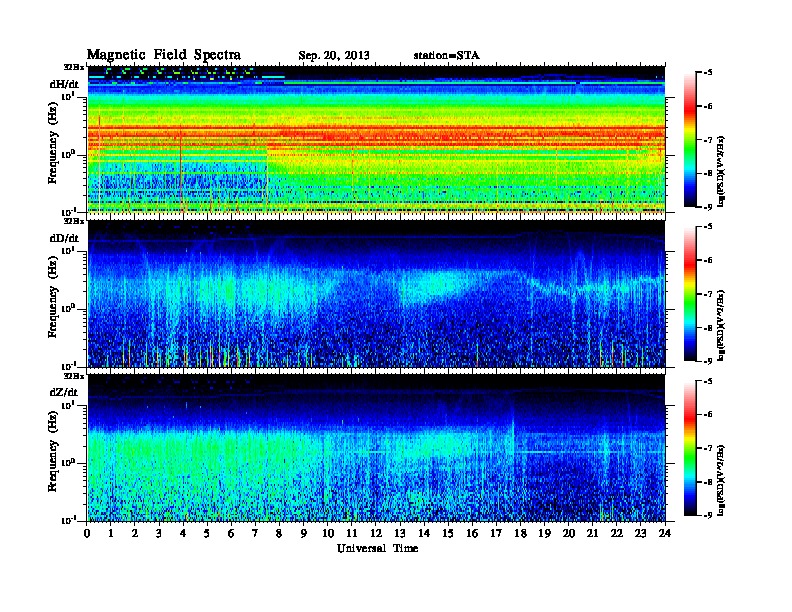Click hour tick label "15" on time axis
The image size is (792, 612).
(449, 533)
